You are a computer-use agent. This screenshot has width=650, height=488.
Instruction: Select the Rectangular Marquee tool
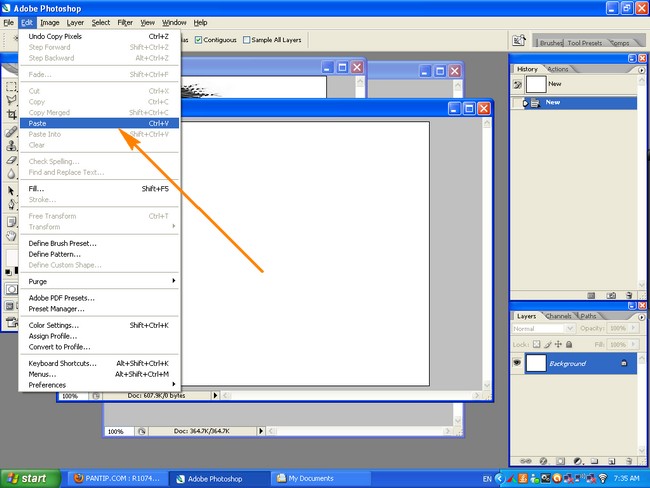(11, 87)
